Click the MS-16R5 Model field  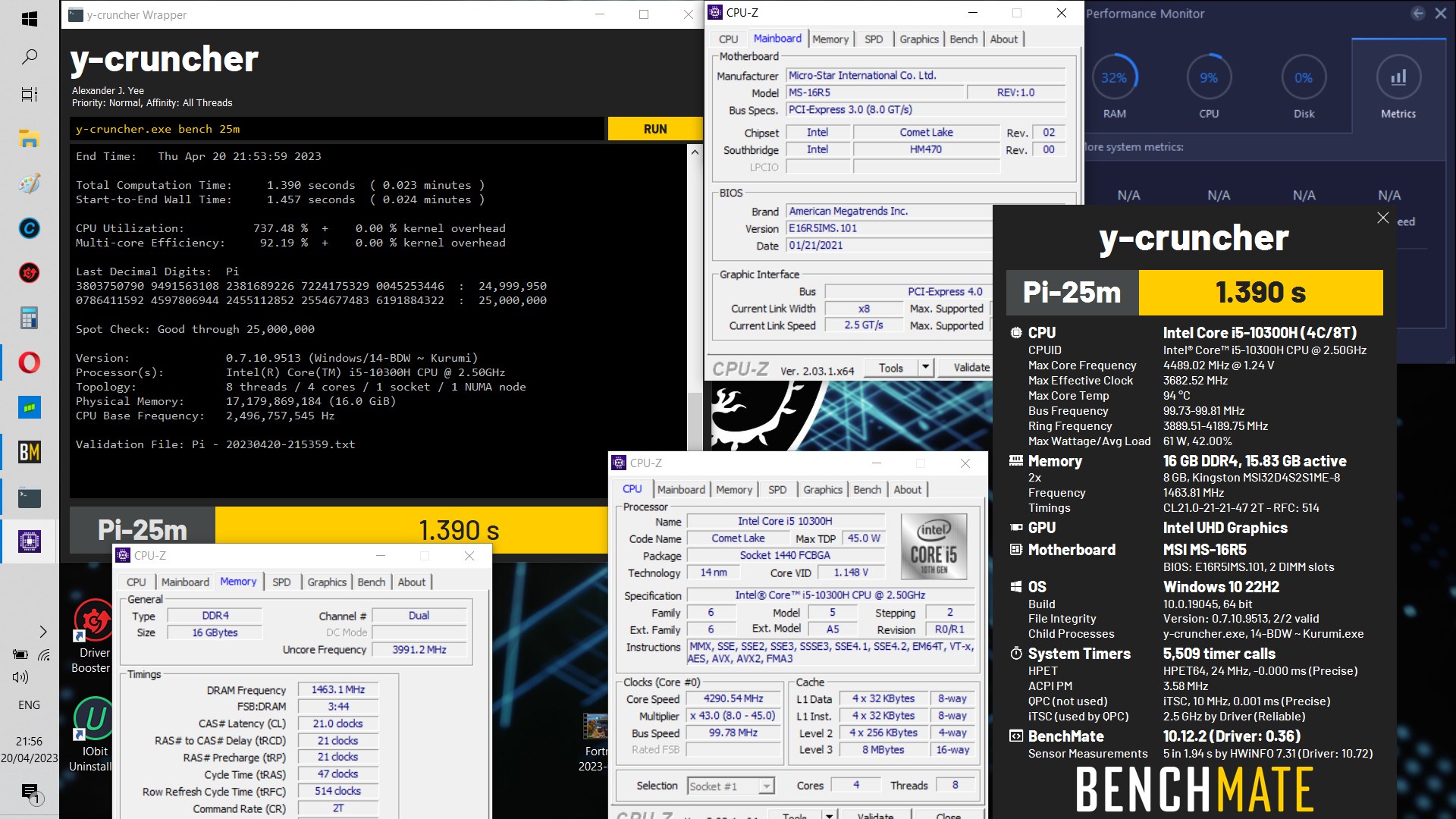coord(875,93)
